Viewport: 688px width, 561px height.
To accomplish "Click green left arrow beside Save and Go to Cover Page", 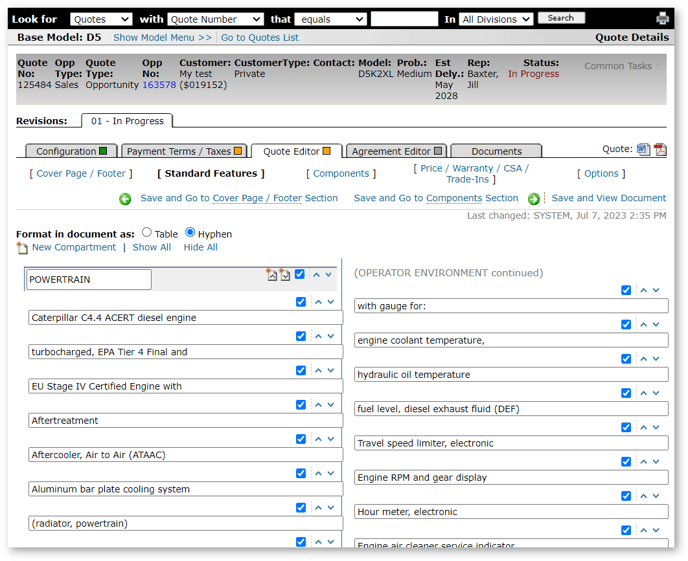I will click(125, 199).
